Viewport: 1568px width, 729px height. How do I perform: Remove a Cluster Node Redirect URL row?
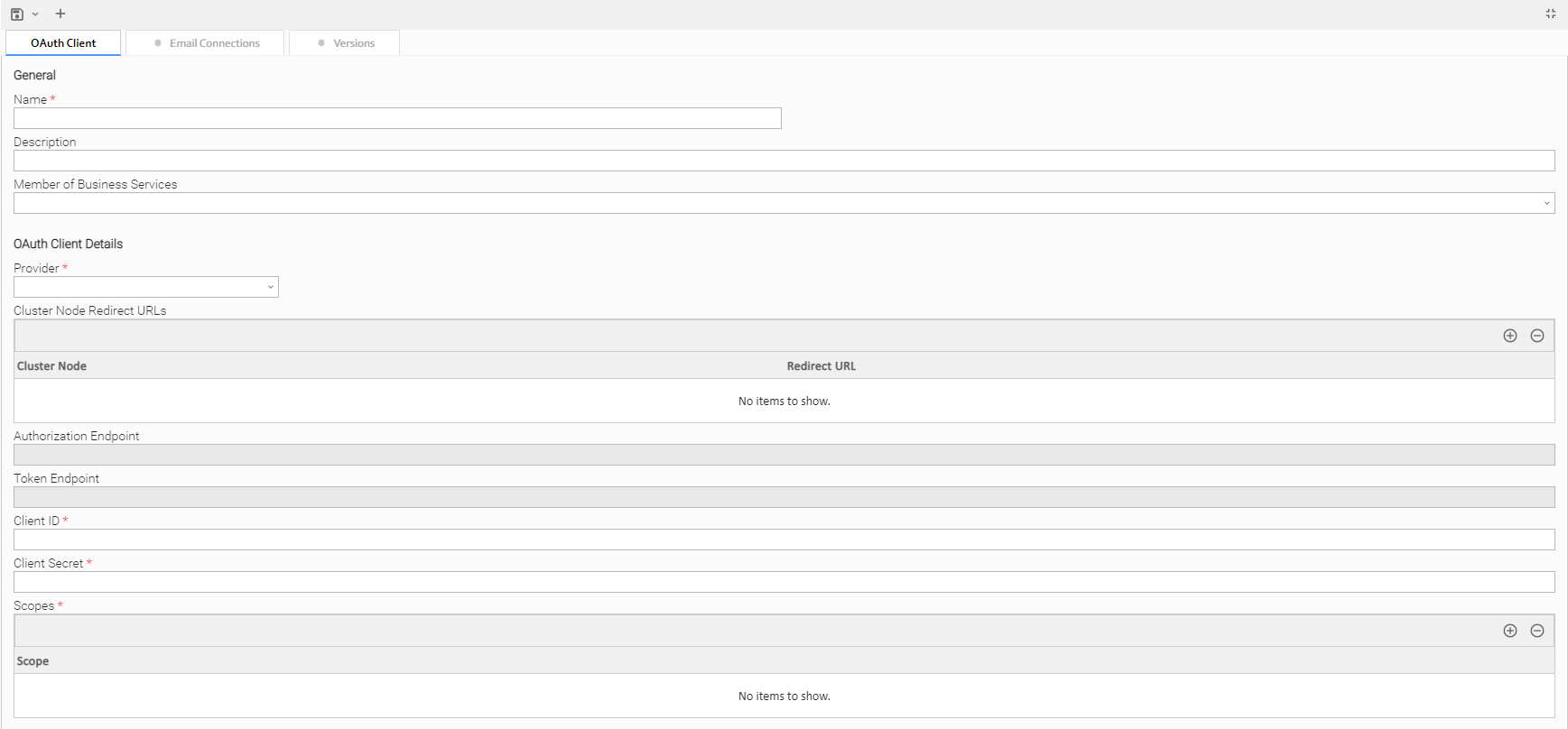pos(1536,336)
